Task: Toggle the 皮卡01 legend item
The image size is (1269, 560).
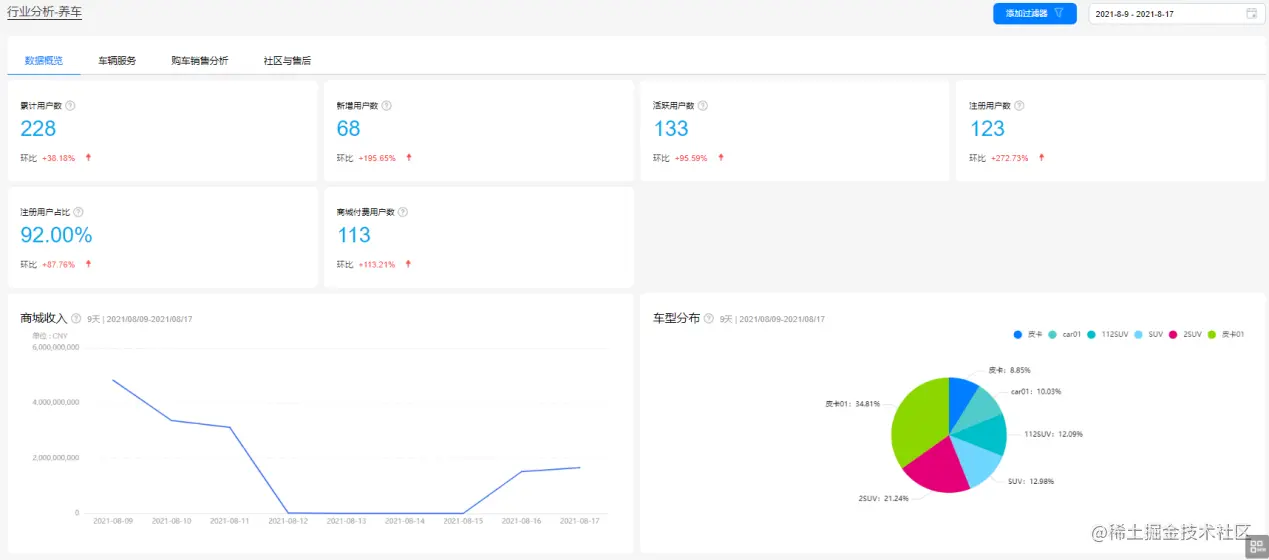Action: point(1225,334)
